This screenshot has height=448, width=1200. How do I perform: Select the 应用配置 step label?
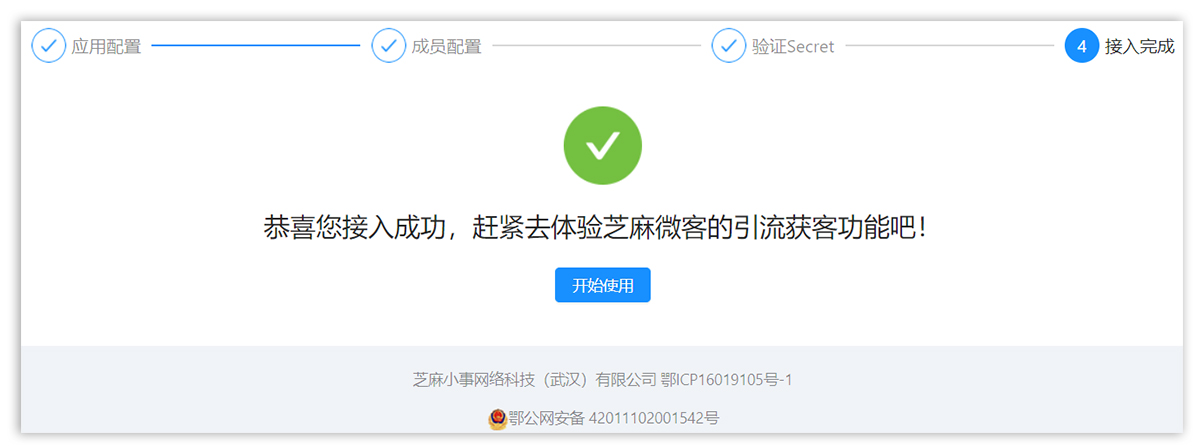click(x=106, y=46)
